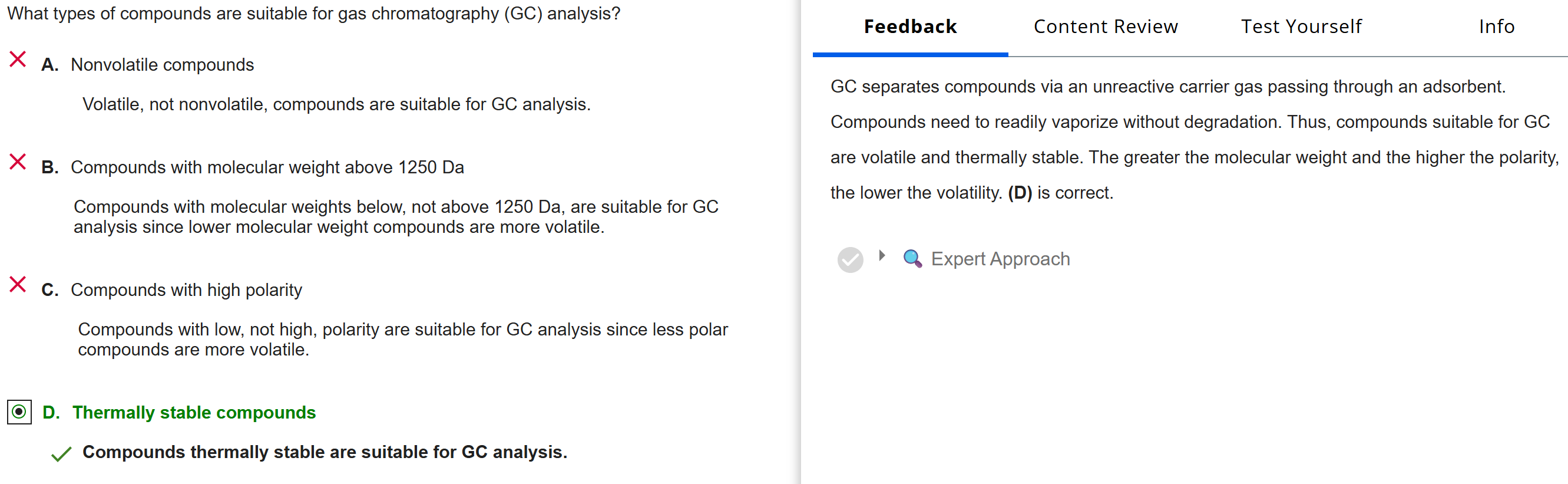The width and height of the screenshot is (1568, 484).
Task: Click the red X beside option A
Action: (x=18, y=60)
